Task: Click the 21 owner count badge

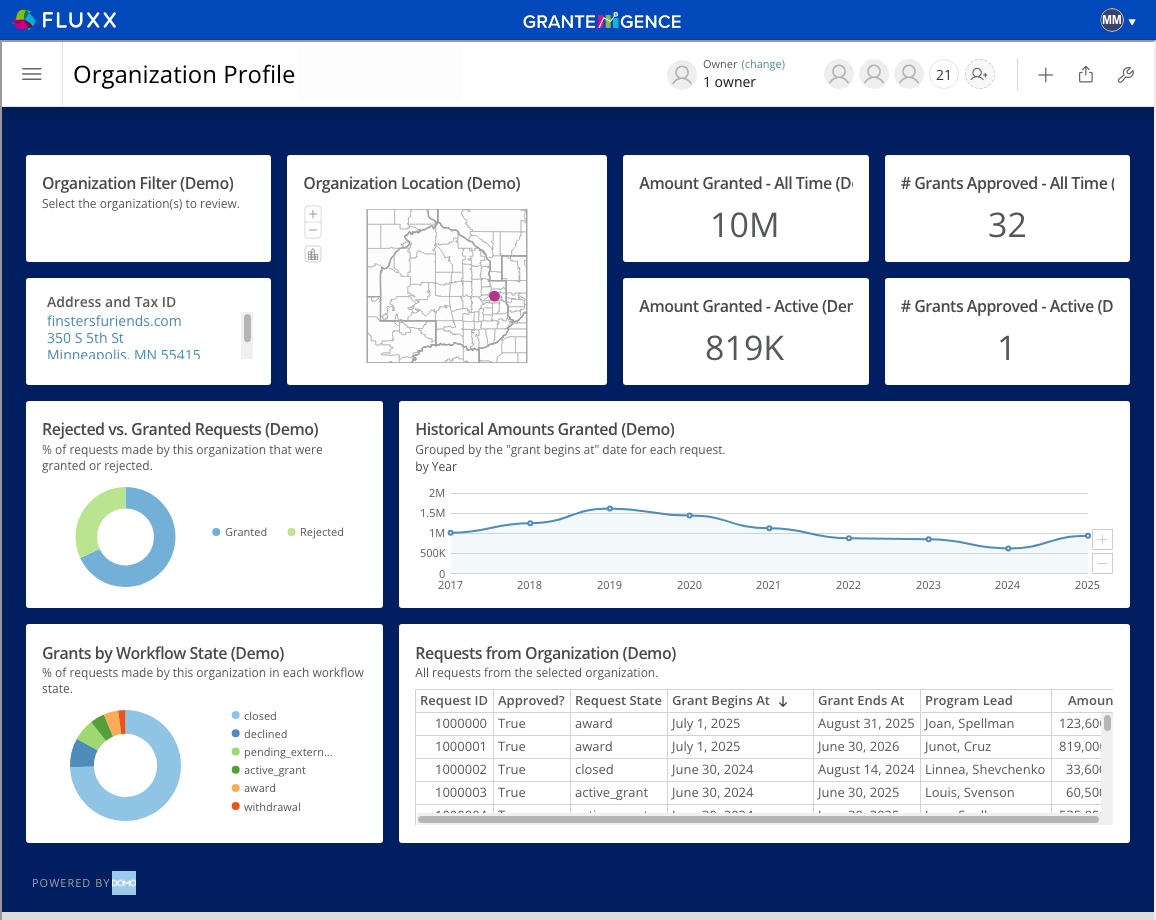Action: coord(943,74)
